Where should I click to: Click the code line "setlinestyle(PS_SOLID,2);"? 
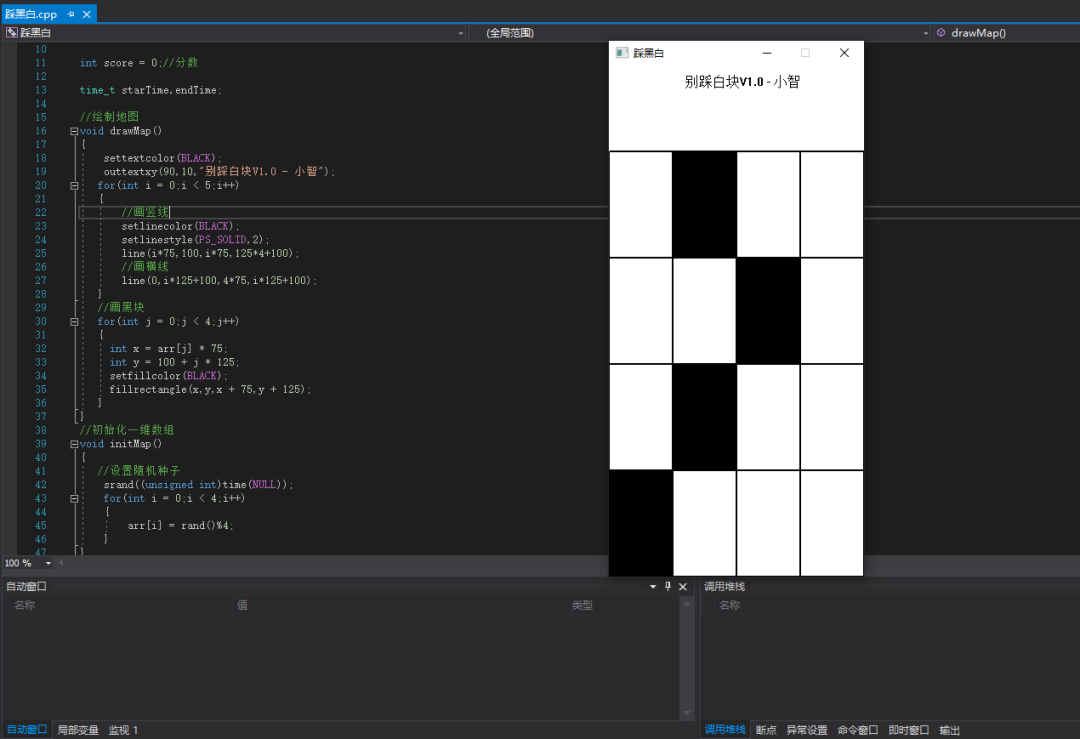click(x=196, y=240)
